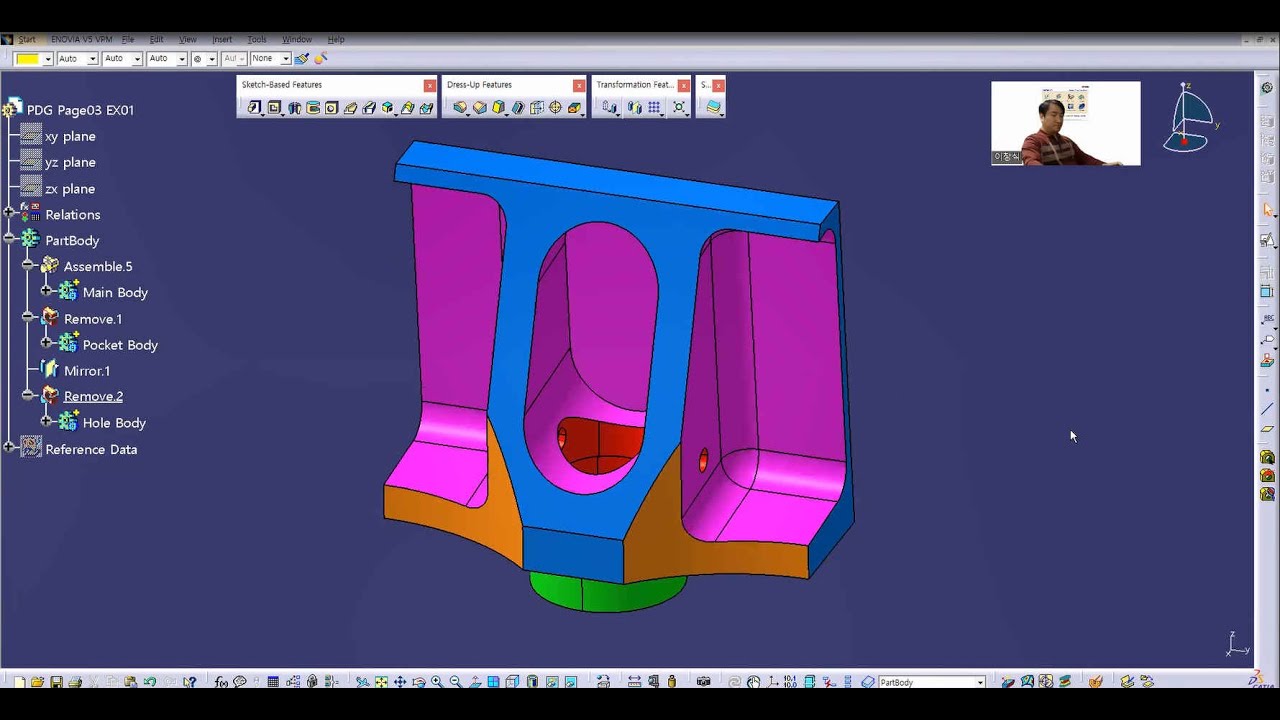Open the None layer dropdown
Image resolution: width=1280 pixels, height=720 pixels.
tap(285, 59)
